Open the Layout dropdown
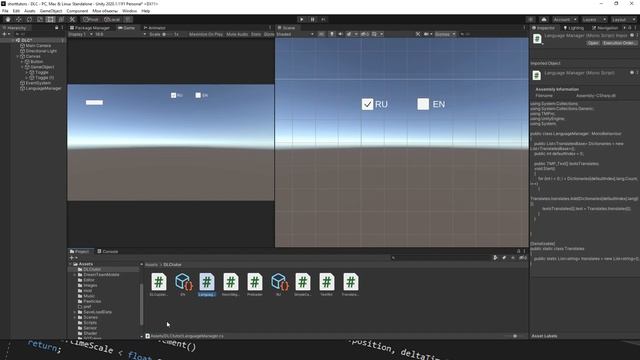Viewport: 640px width, 360px height. [623, 19]
